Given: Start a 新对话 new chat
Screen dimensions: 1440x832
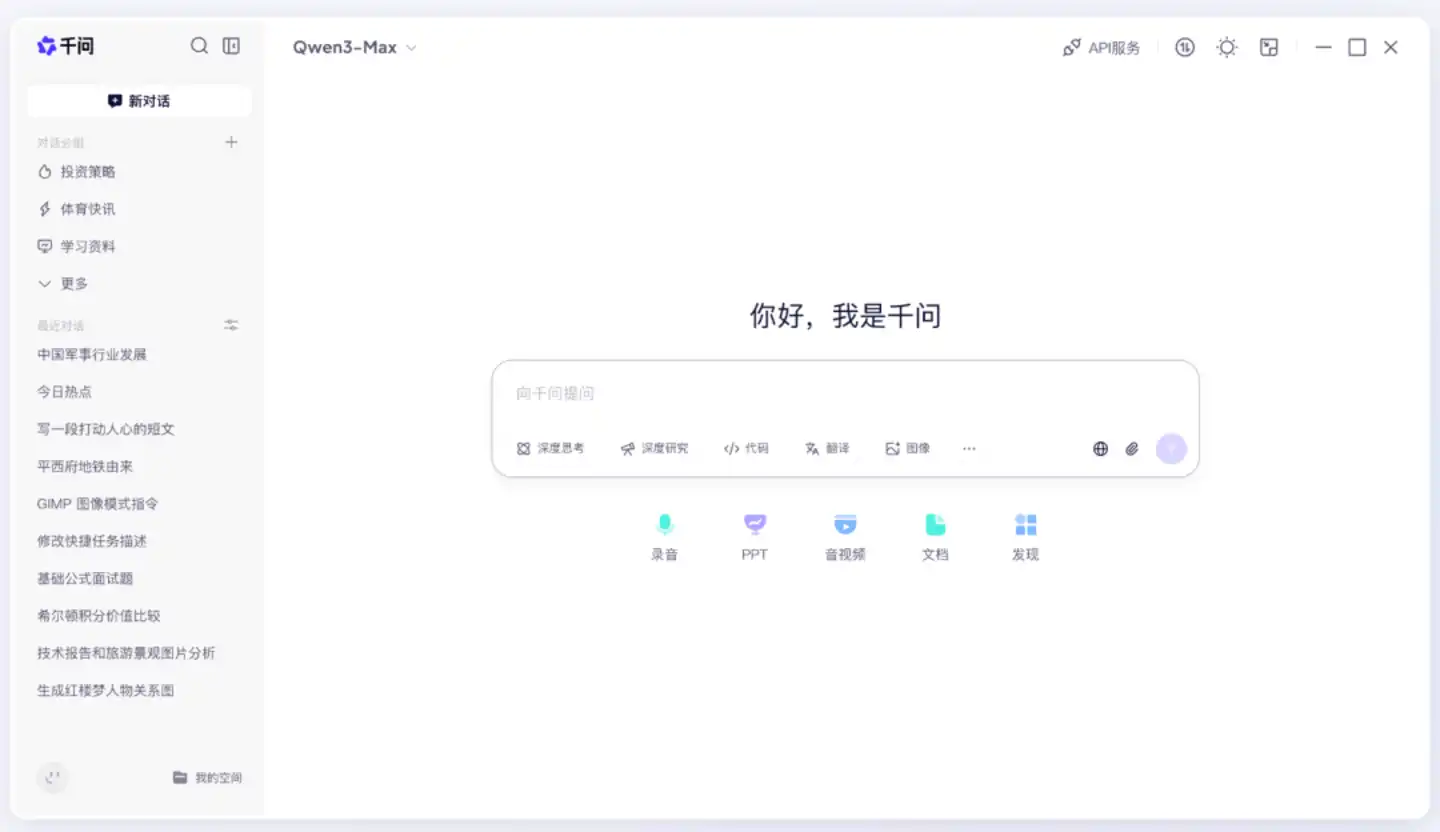Looking at the screenshot, I should pyautogui.click(x=139, y=100).
